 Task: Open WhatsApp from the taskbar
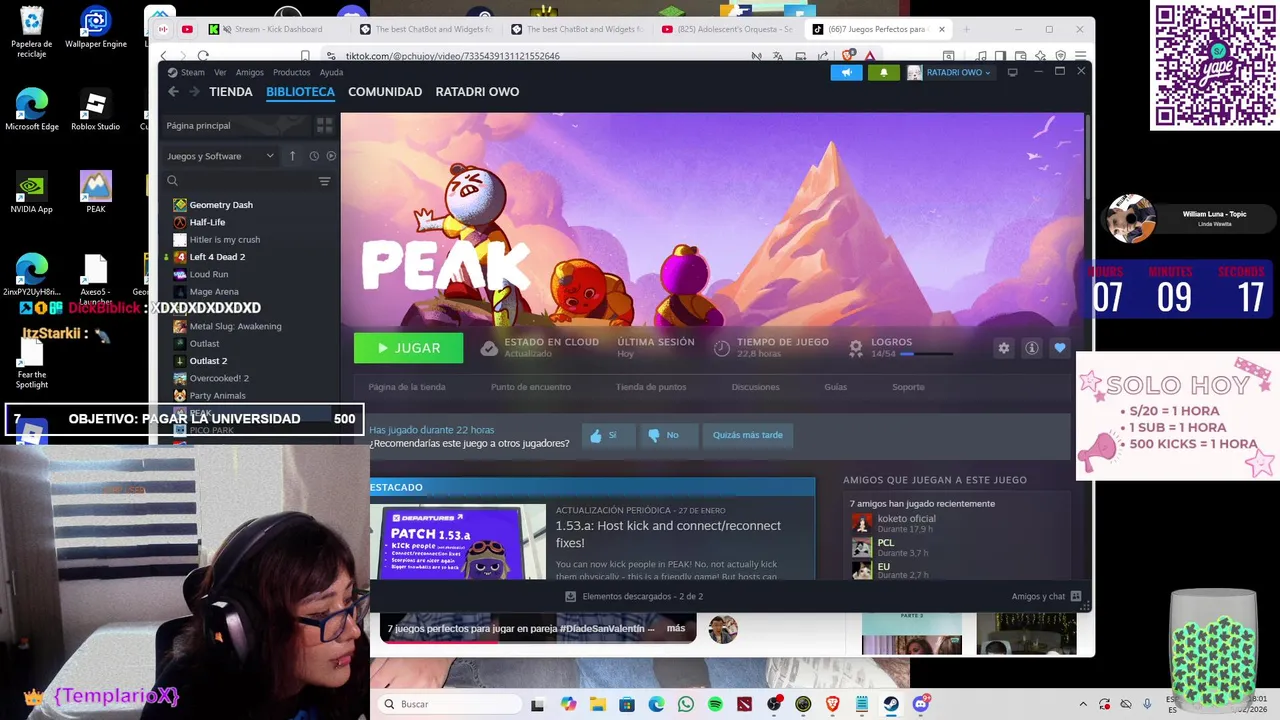tap(686, 704)
